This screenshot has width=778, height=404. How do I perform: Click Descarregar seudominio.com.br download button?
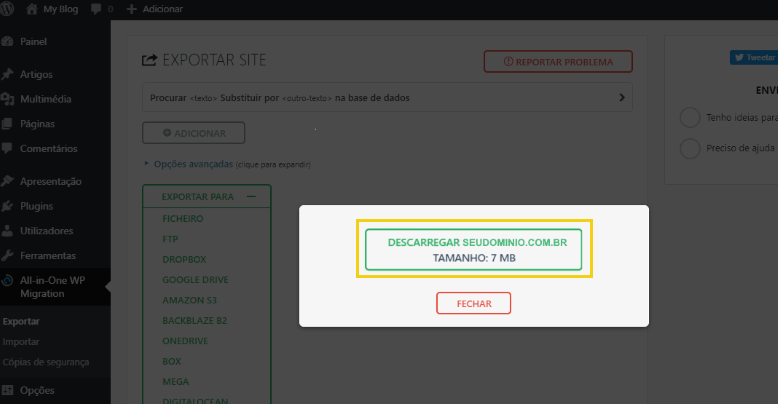point(473,250)
